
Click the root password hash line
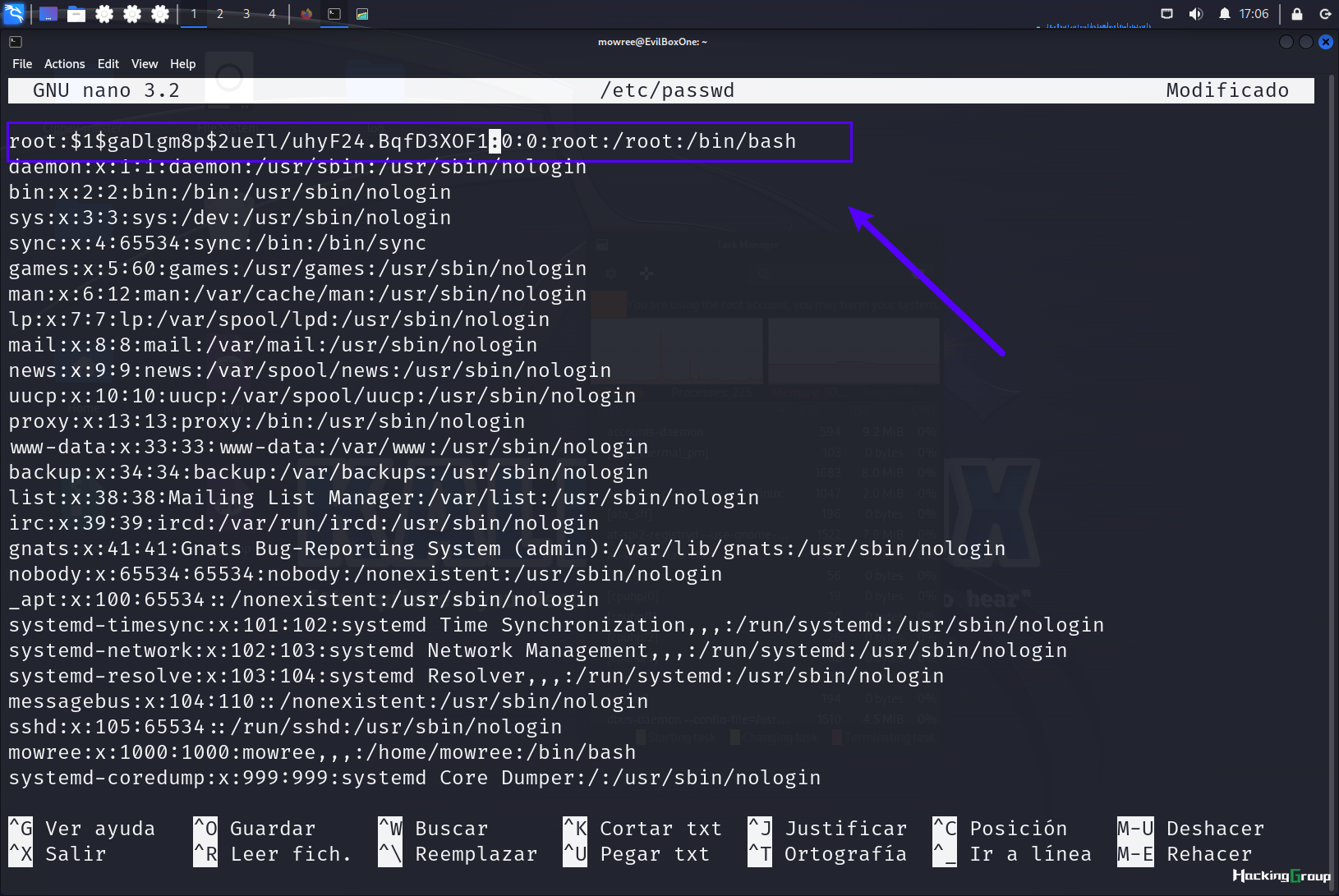pos(403,141)
